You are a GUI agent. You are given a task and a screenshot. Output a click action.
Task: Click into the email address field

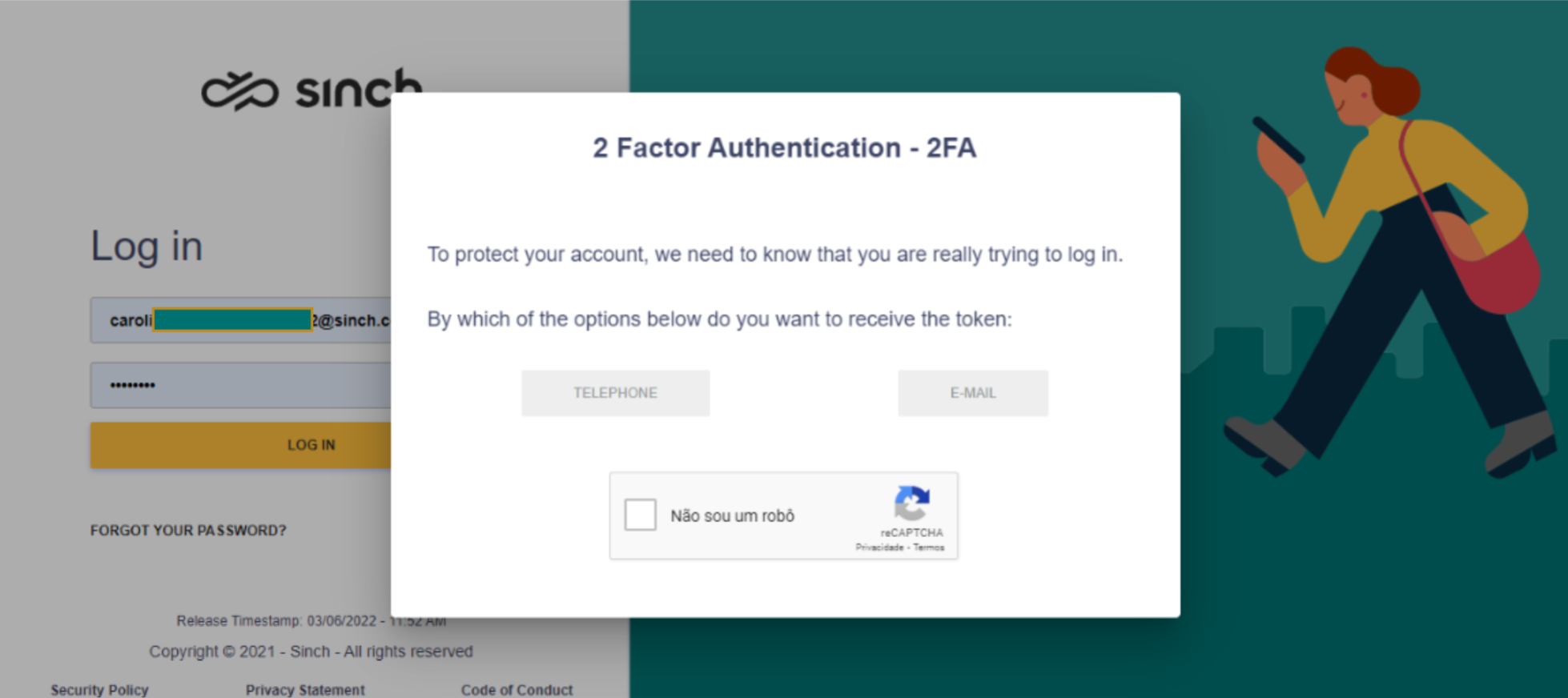click(240, 320)
